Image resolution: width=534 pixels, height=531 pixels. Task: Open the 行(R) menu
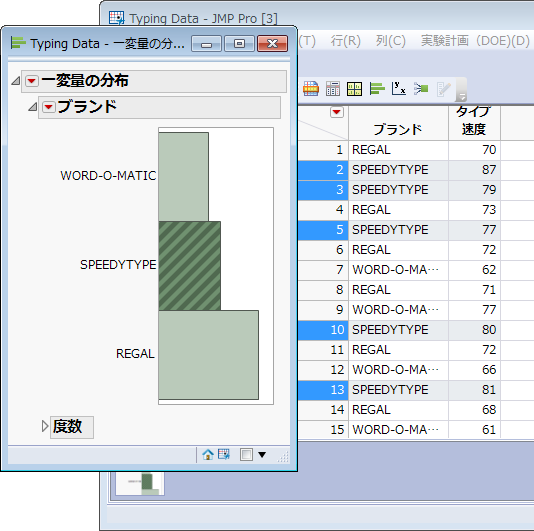click(x=345, y=41)
